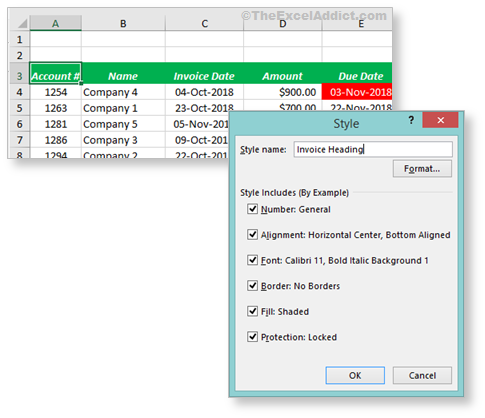Viewport: 485px width, 418px height.
Task: Toggle the Fill: Shaded checkbox
Action: (x=252, y=311)
